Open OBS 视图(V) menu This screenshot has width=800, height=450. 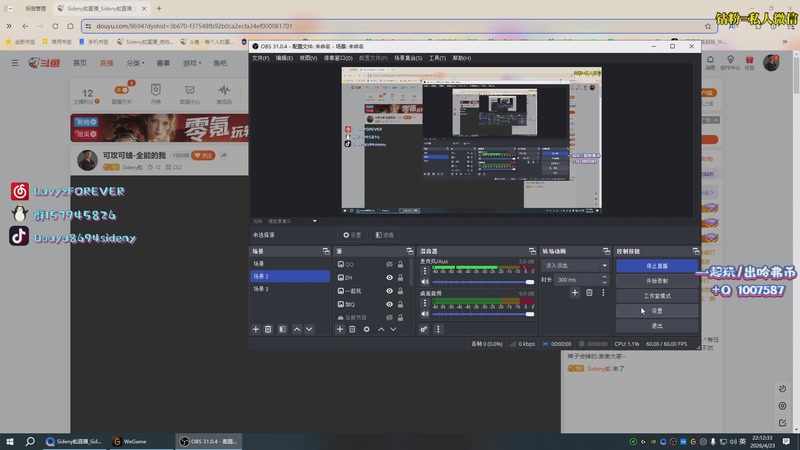tap(308, 58)
